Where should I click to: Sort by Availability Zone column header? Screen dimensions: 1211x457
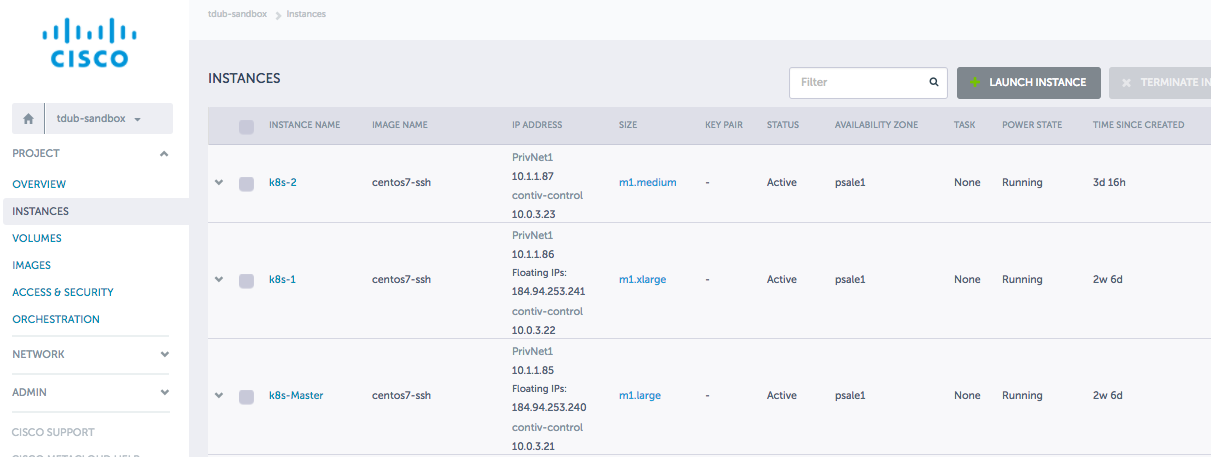pos(878,125)
